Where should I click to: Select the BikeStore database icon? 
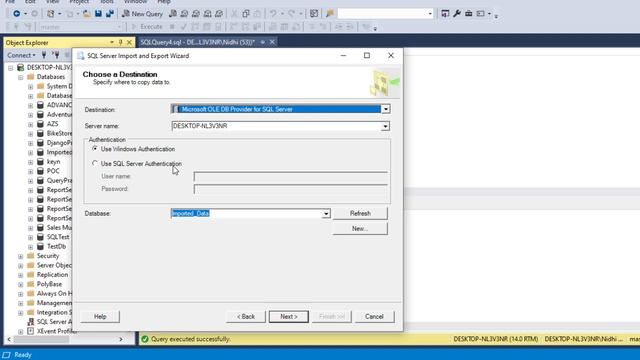point(40,133)
